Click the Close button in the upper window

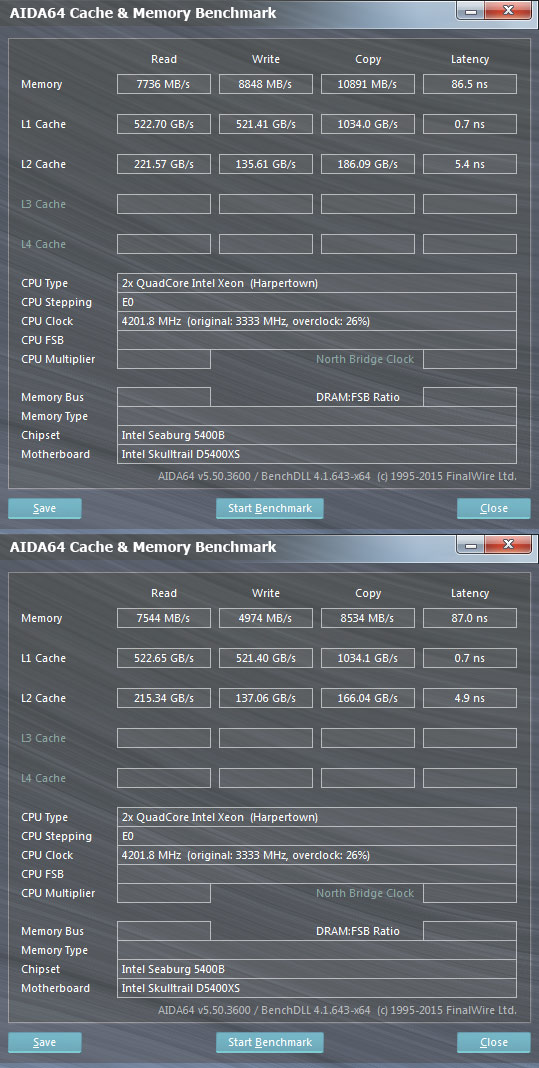tap(493, 508)
